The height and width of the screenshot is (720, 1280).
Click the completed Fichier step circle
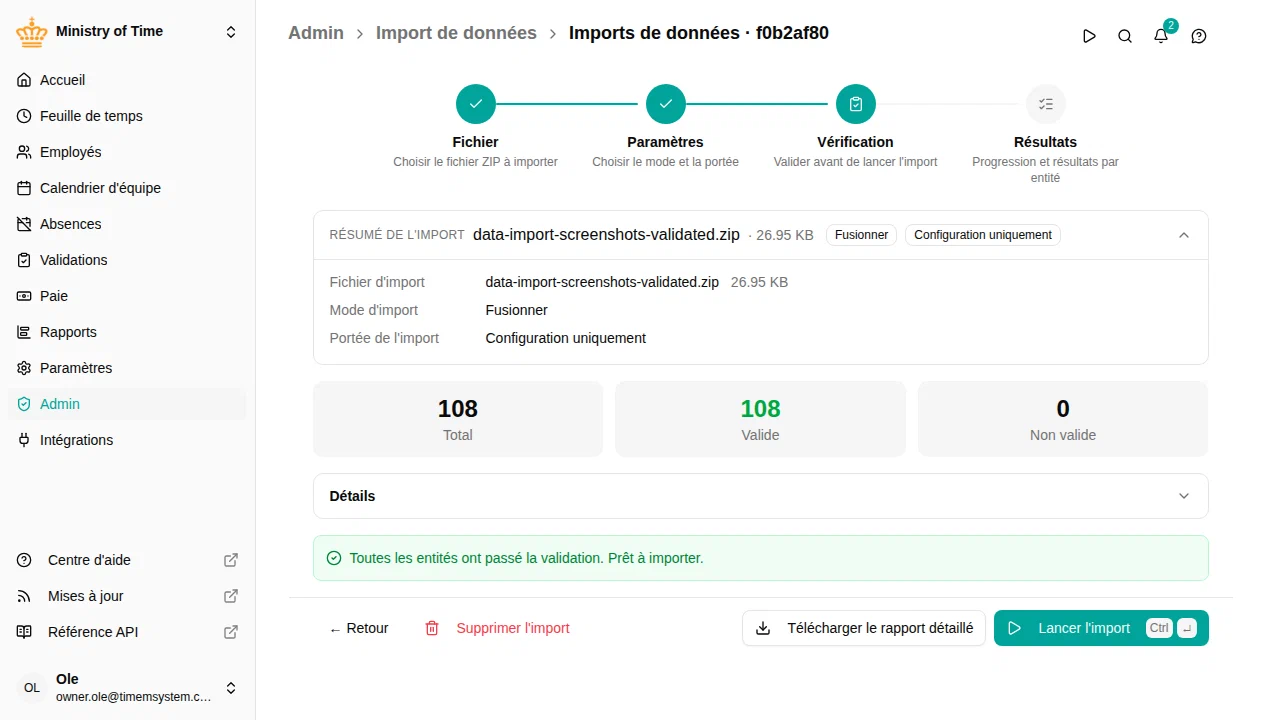tap(476, 104)
